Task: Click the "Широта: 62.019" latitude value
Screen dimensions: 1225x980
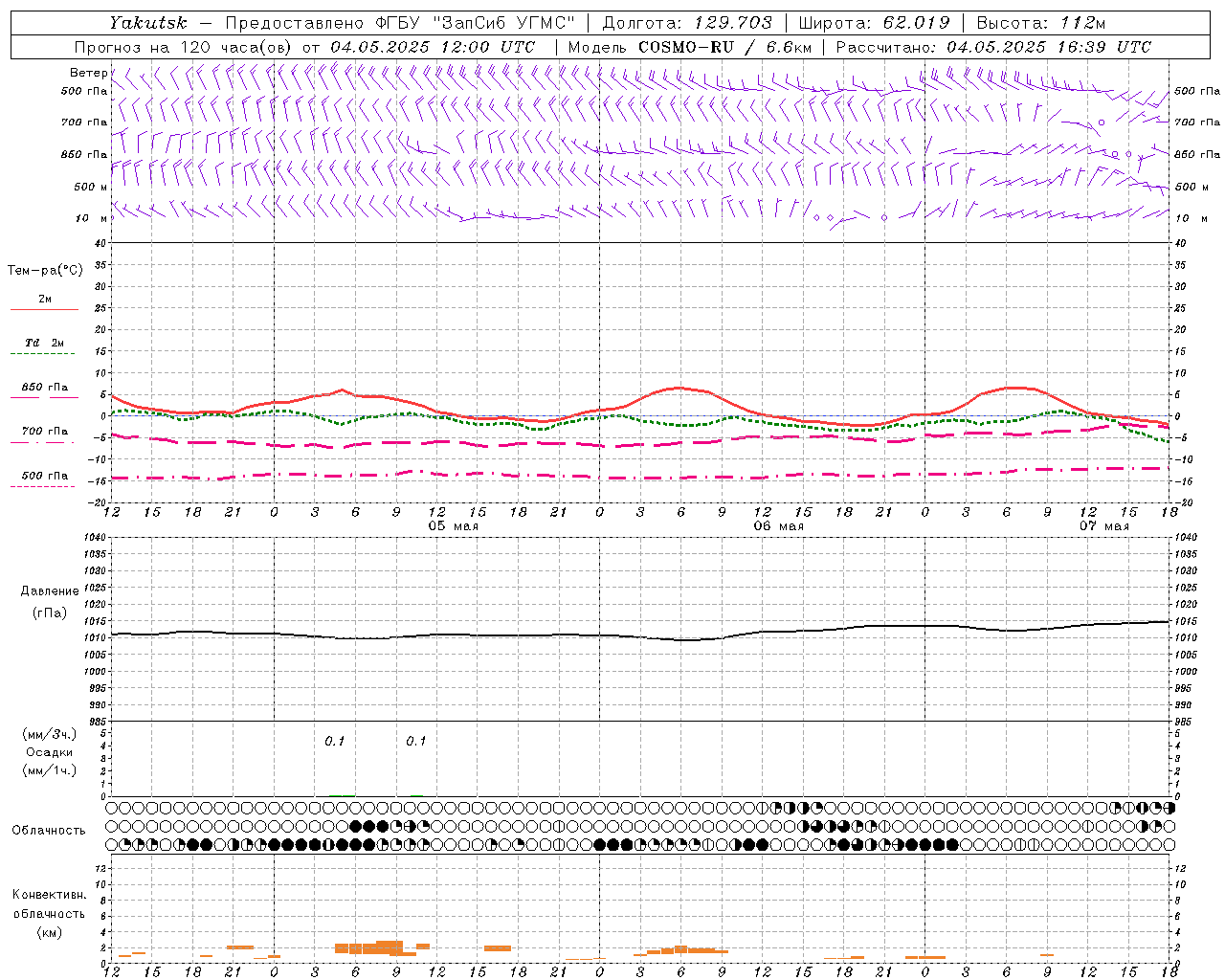Action: (x=874, y=23)
